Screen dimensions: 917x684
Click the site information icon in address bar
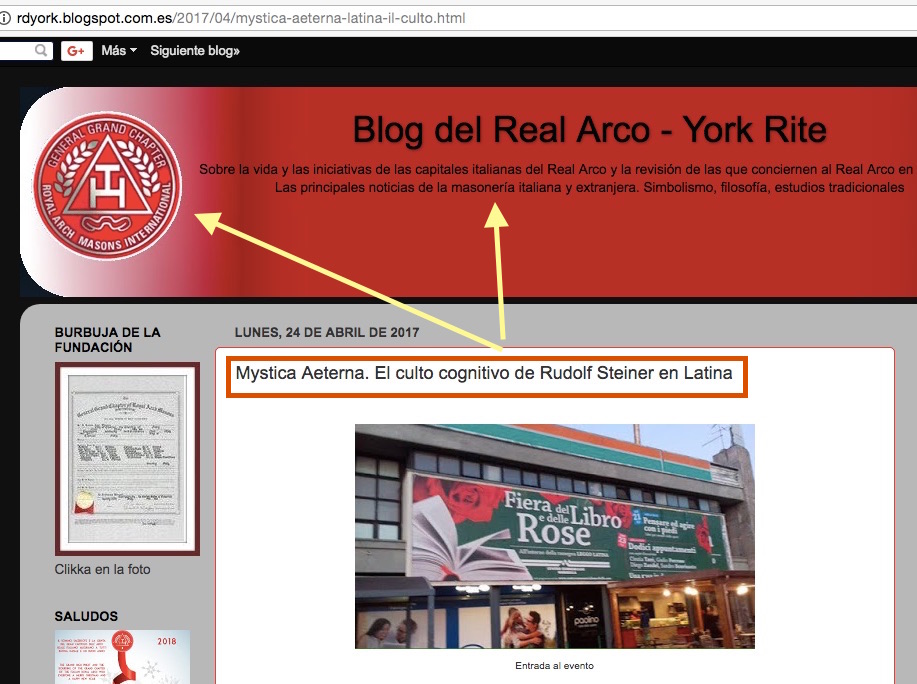pos(6,18)
